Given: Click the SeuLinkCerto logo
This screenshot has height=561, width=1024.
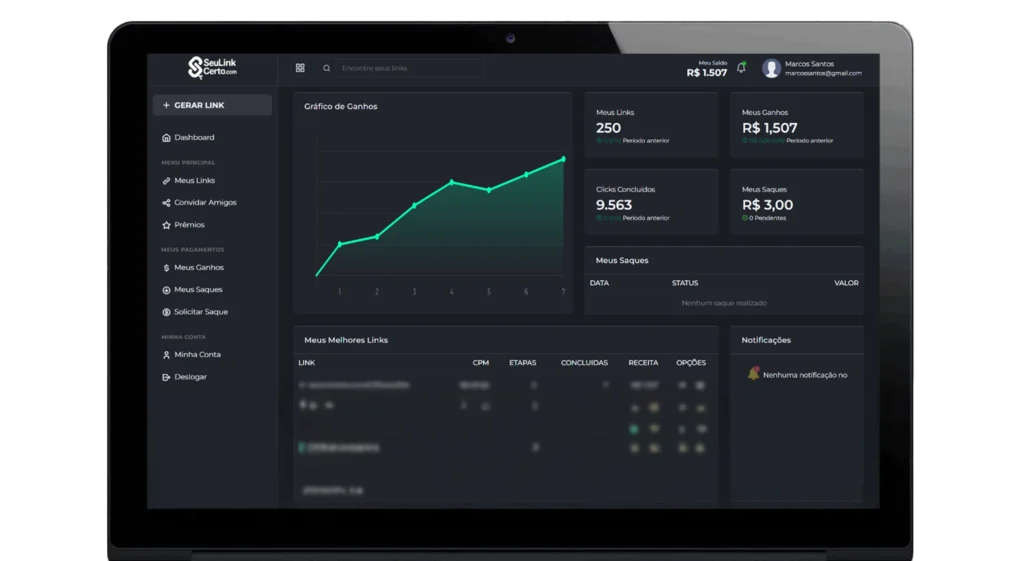Looking at the screenshot, I should (212, 68).
